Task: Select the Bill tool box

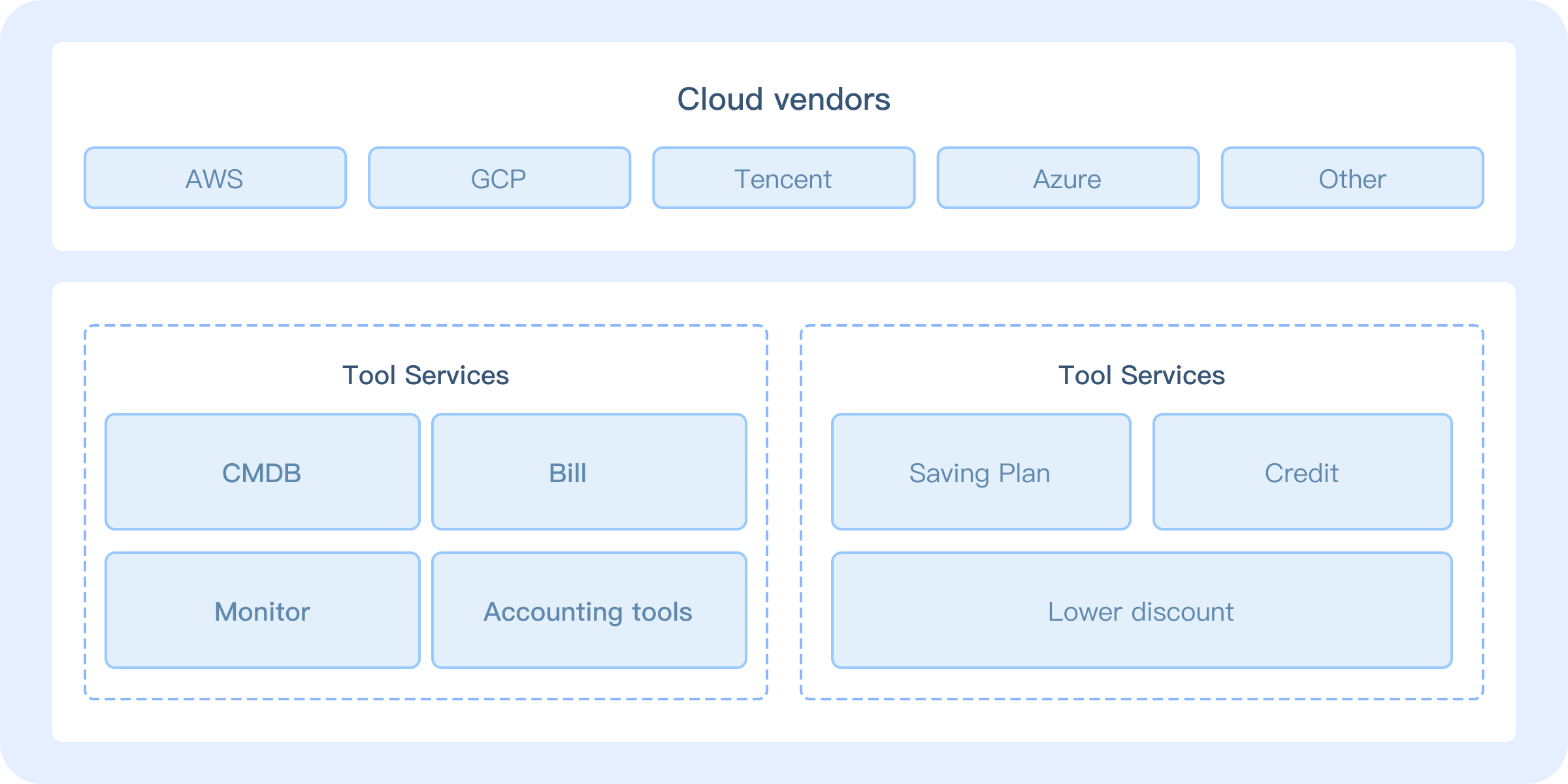Action: point(589,472)
